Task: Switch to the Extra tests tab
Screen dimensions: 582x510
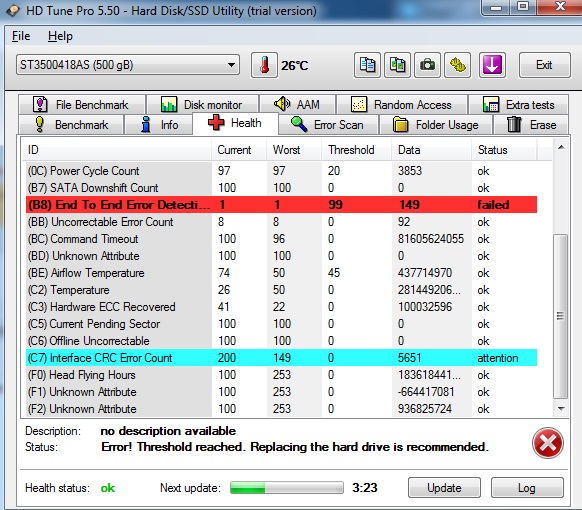Action: pyautogui.click(x=519, y=105)
